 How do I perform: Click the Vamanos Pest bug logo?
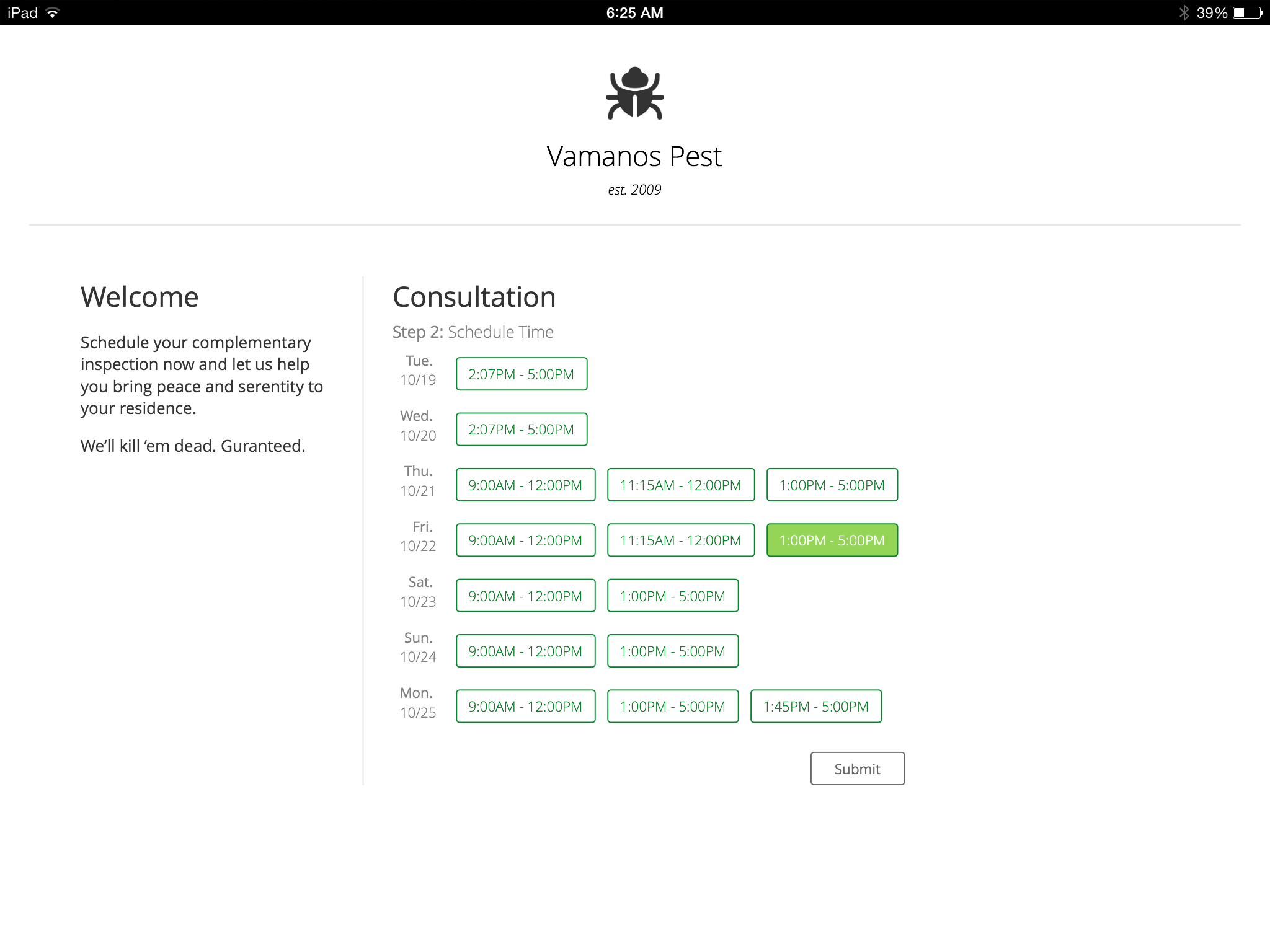pos(634,94)
